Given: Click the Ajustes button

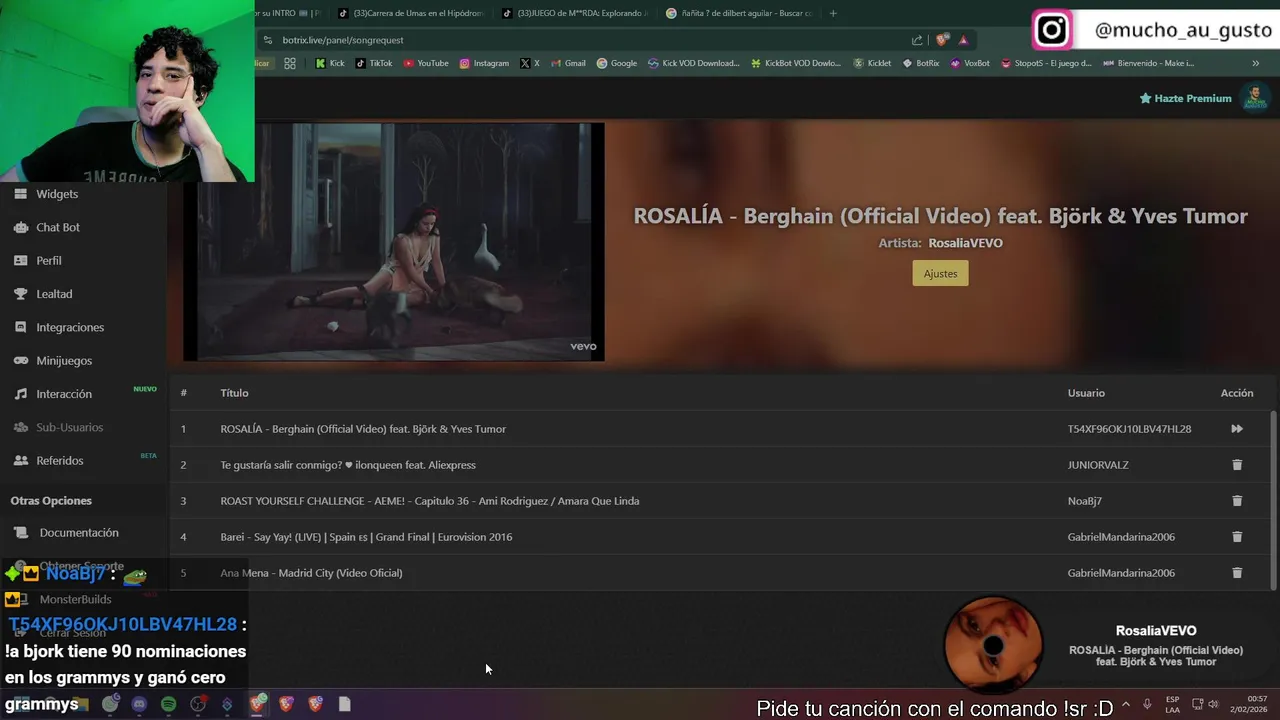Looking at the screenshot, I should coord(940,273).
